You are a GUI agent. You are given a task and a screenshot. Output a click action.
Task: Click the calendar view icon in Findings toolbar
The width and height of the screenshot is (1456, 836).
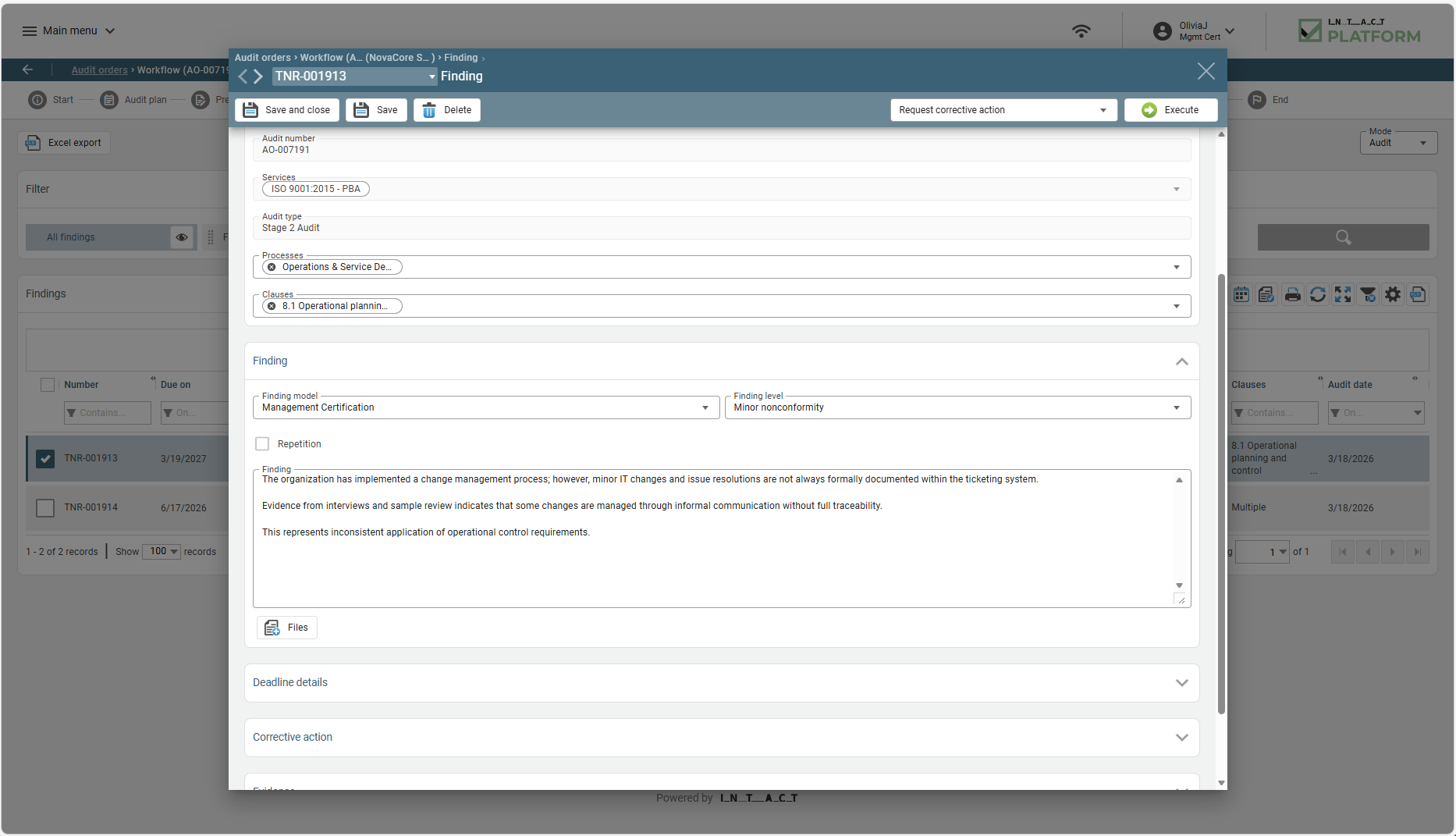tap(1241, 294)
